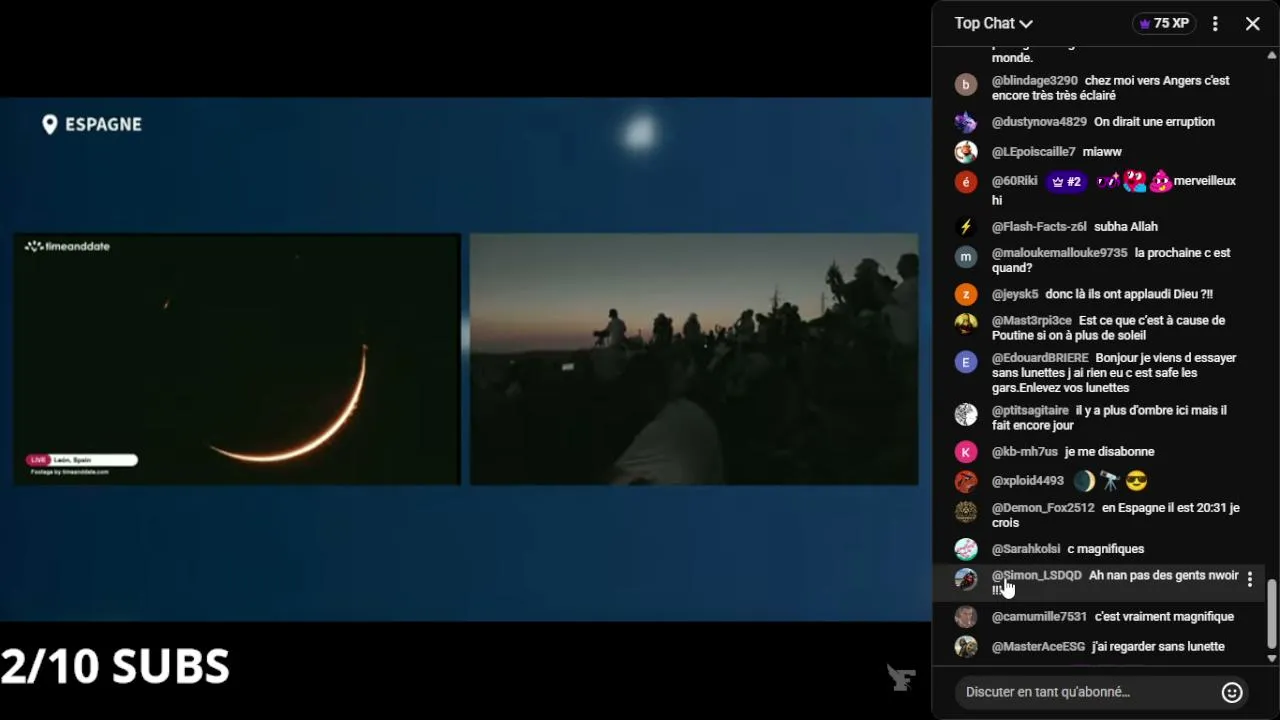
Task: Click the eclipse crescent video feed
Action: coord(237,359)
